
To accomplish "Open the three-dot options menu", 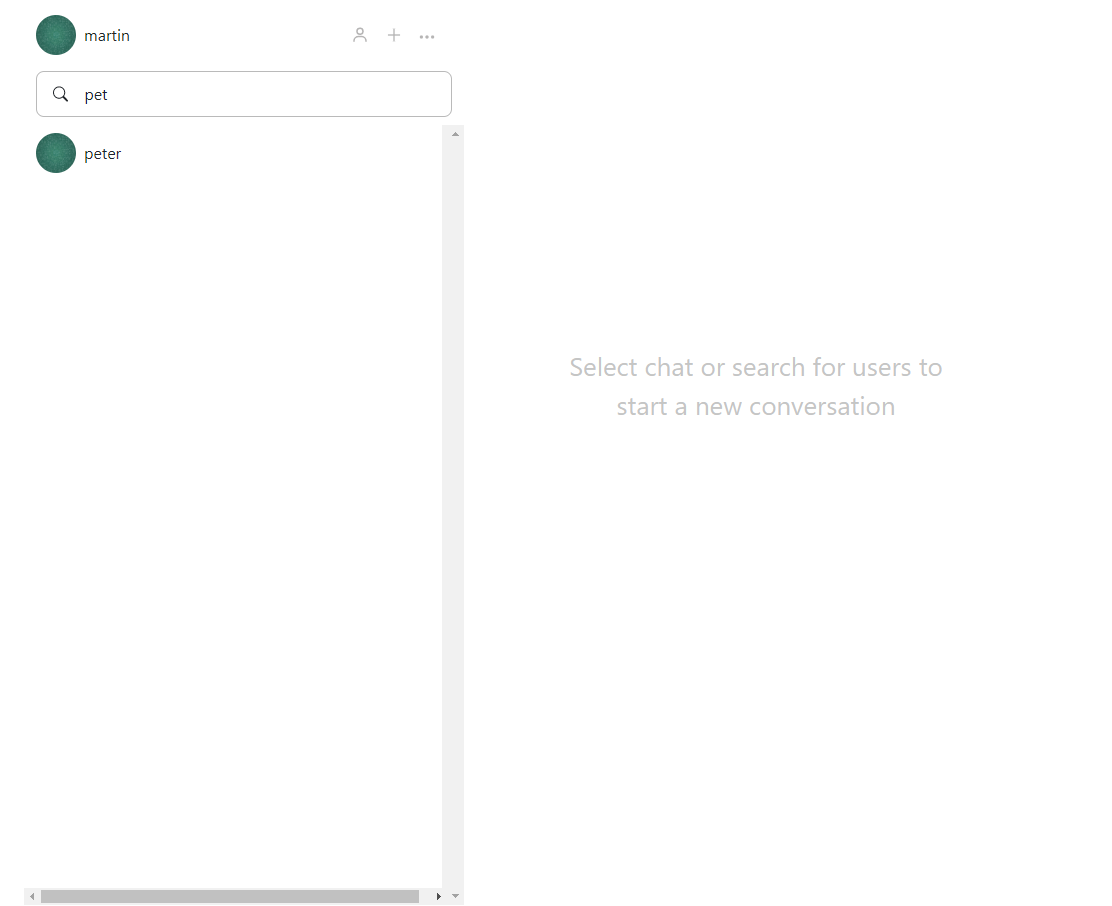I will pos(427,36).
